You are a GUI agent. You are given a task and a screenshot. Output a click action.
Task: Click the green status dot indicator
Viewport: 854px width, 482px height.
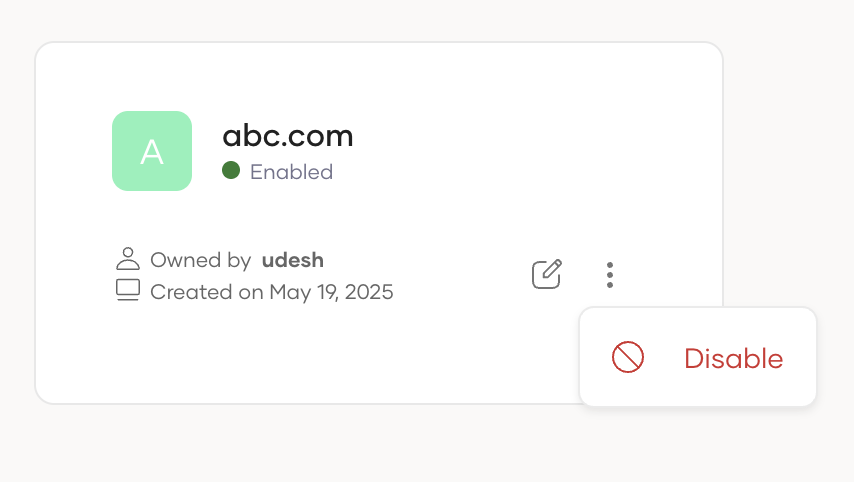231,170
